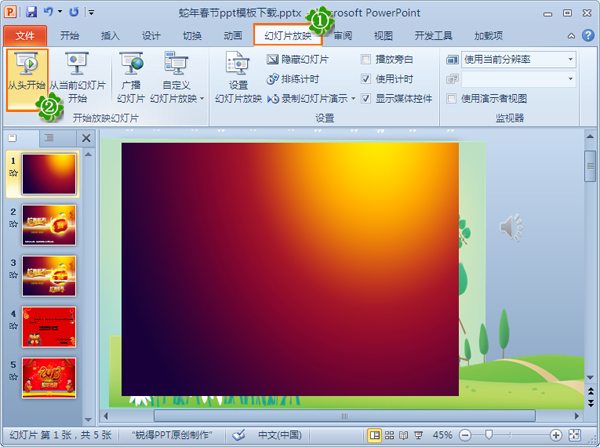Image resolution: width=600 pixels, height=447 pixels.
Task: Switch to the View (视图) tab
Action: point(383,36)
